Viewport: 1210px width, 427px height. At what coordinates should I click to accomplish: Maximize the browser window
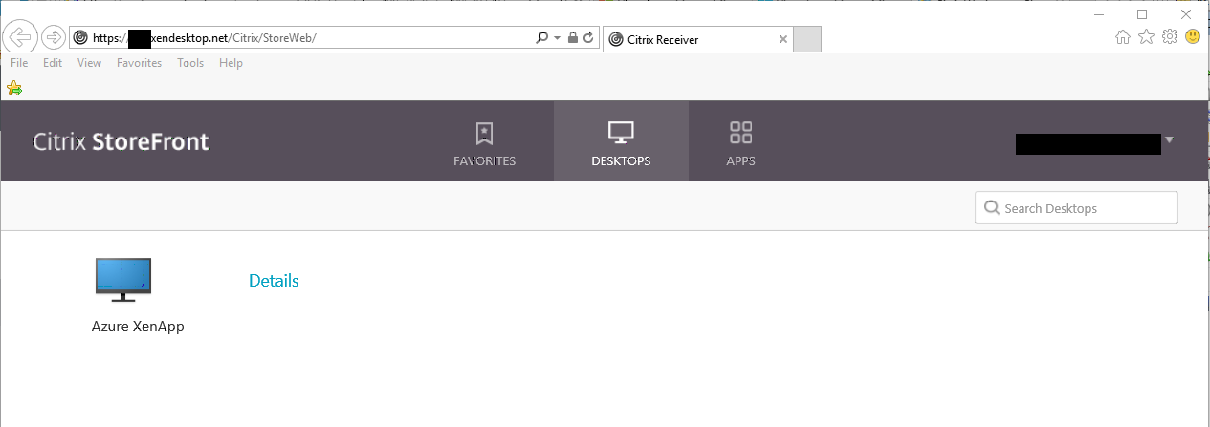tap(1142, 14)
